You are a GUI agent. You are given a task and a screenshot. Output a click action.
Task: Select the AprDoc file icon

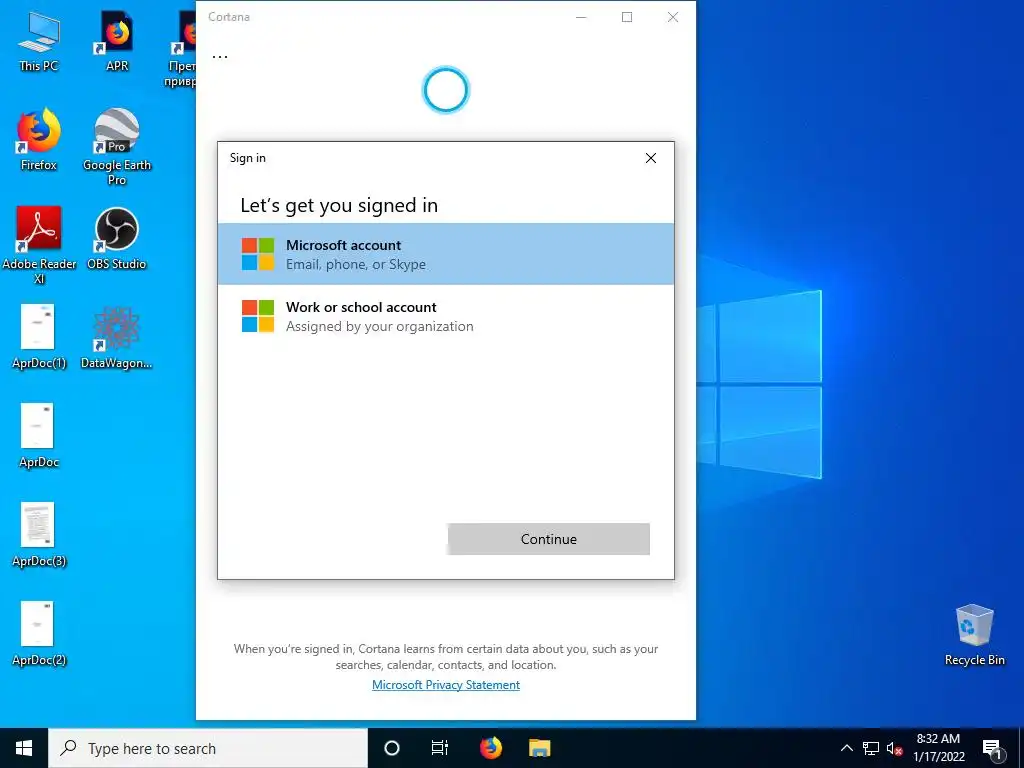coord(39,436)
